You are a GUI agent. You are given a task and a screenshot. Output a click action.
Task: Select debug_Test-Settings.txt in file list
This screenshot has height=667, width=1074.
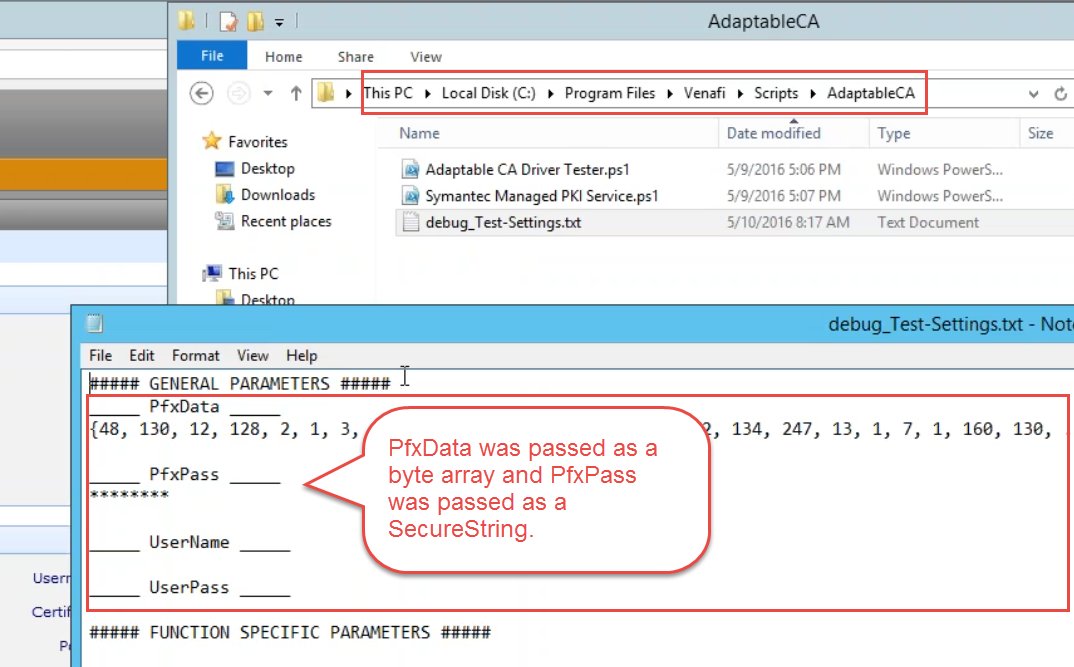click(x=502, y=222)
